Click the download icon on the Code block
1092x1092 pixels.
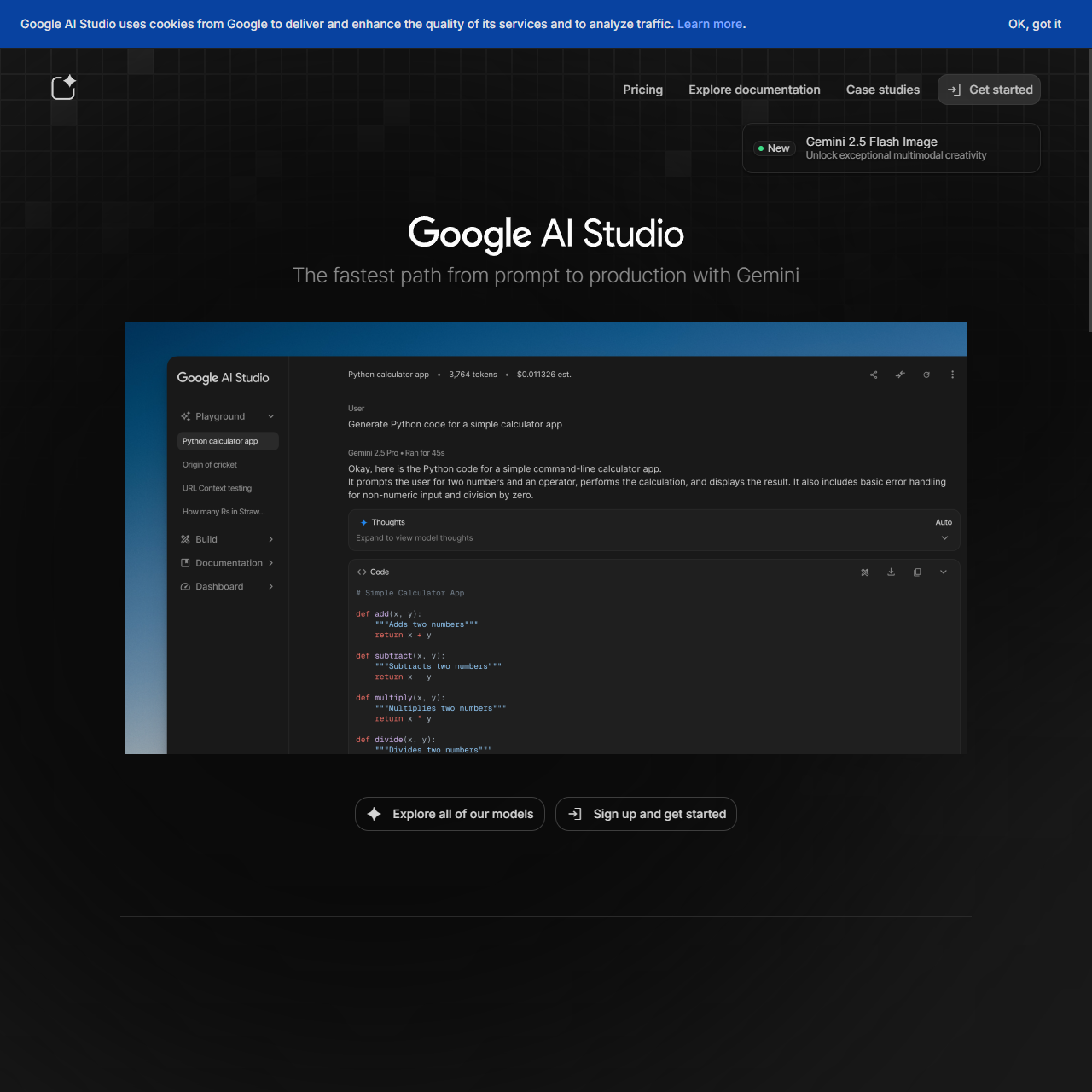891,572
